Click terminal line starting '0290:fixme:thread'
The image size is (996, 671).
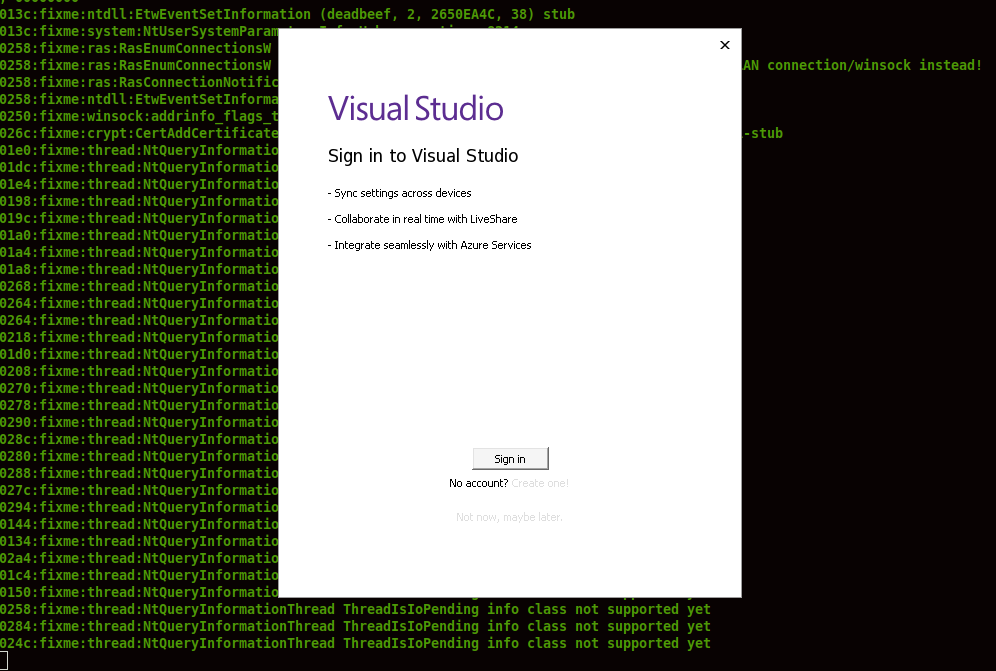[x=139, y=423]
